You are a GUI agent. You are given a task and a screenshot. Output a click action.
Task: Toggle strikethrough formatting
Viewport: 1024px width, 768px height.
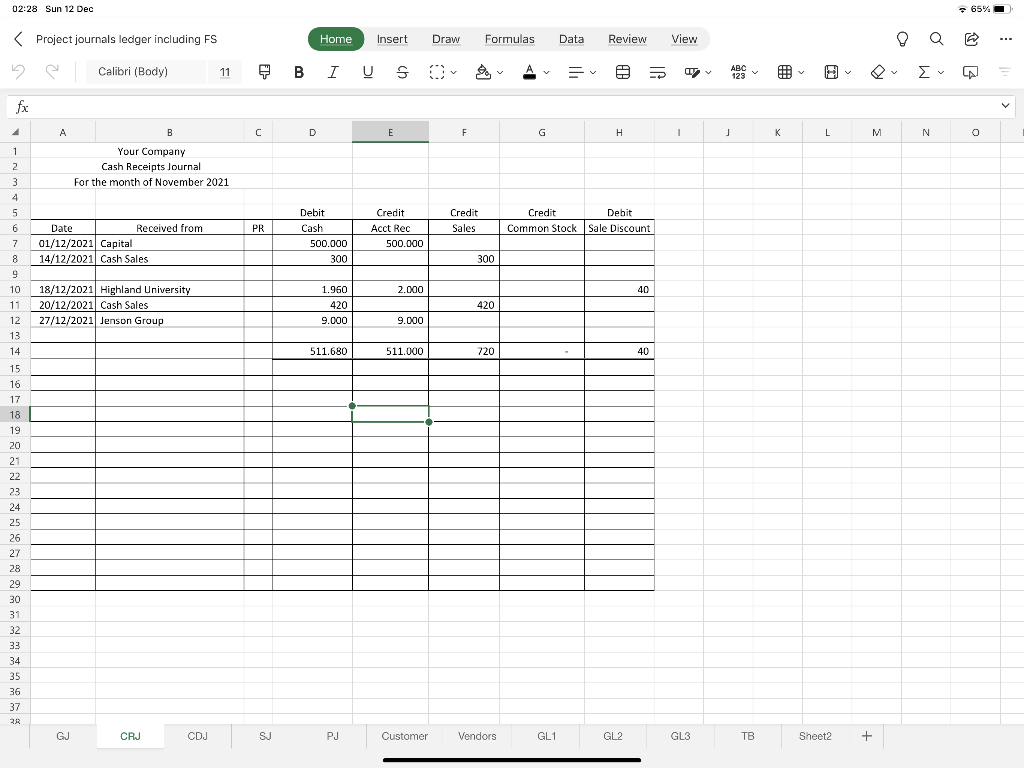(402, 72)
